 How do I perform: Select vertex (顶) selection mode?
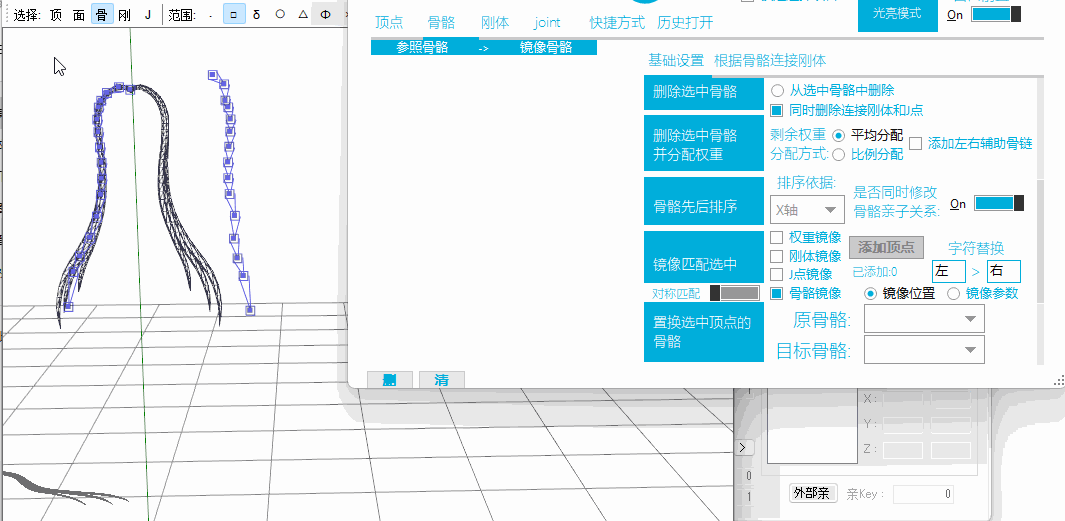(56, 15)
